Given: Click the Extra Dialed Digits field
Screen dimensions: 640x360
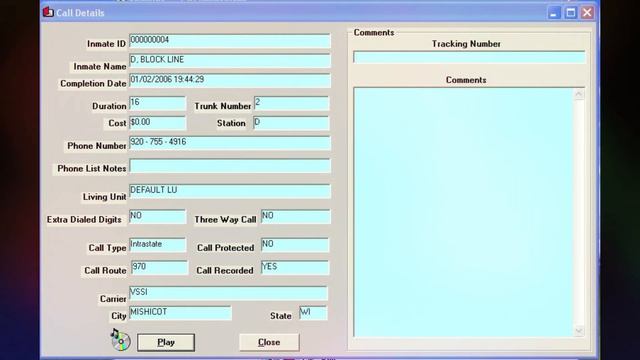Looking at the screenshot, I should (x=158, y=217).
